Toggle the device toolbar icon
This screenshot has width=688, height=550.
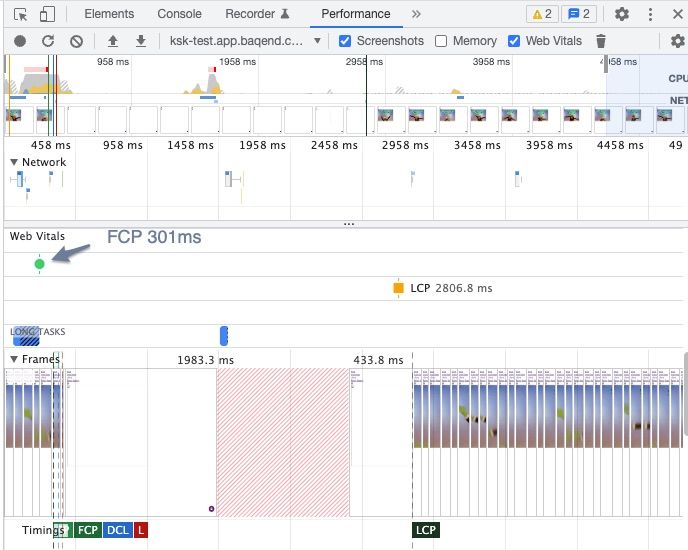point(48,14)
